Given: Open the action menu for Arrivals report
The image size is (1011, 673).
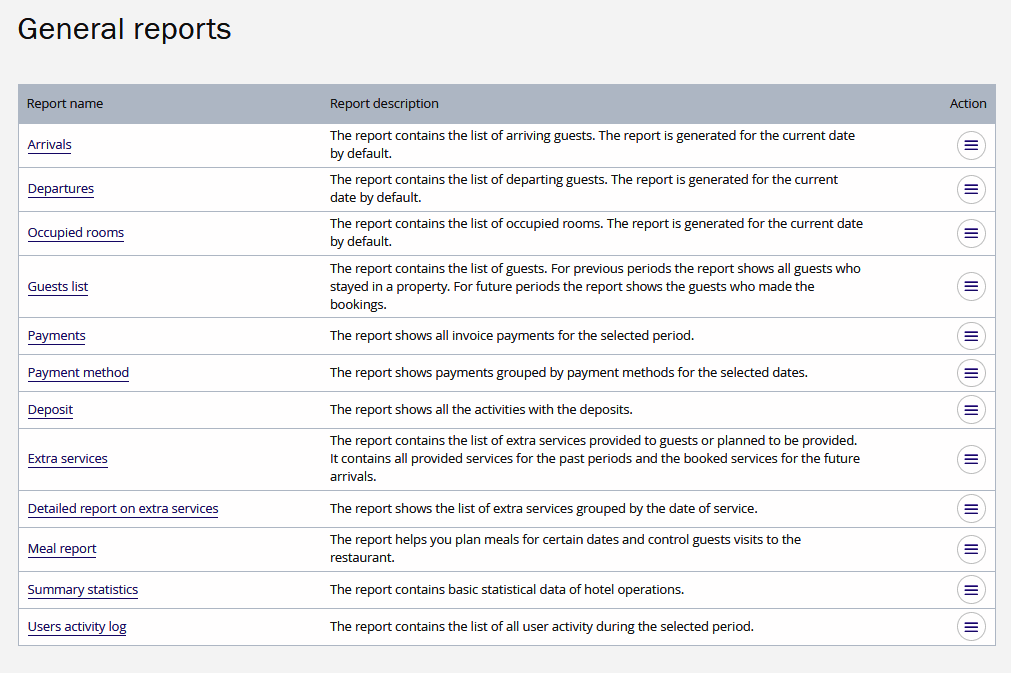Looking at the screenshot, I should [x=970, y=146].
